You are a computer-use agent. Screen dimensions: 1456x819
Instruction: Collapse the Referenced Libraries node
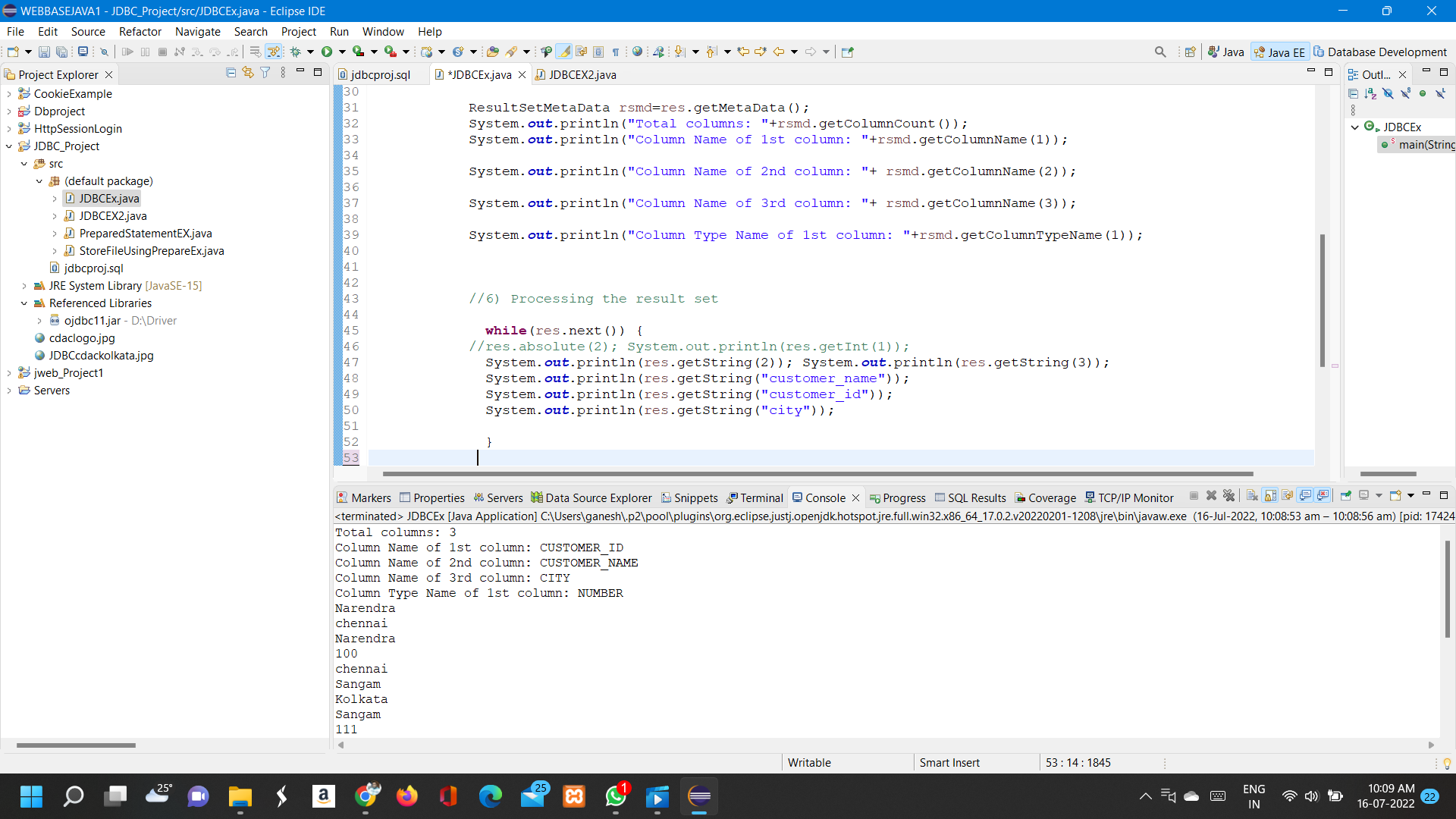[x=24, y=303]
